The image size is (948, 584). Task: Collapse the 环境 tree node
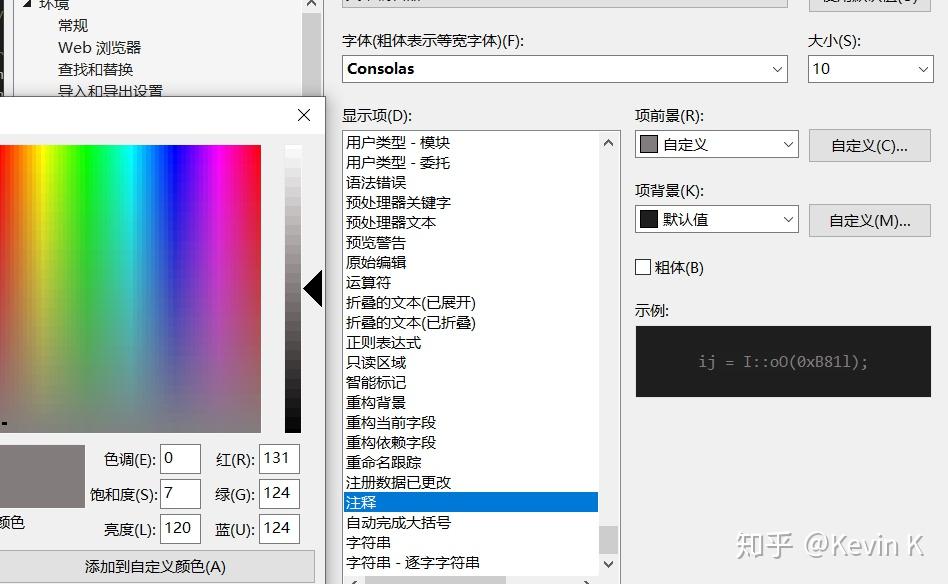tap(26, 6)
